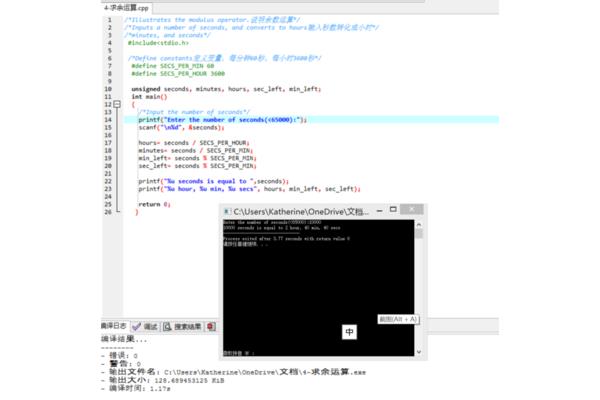Screen dimensions: 600x400
Task: Click the hours= seconds / SECS_PER_HOUR line
Action: click(x=194, y=143)
